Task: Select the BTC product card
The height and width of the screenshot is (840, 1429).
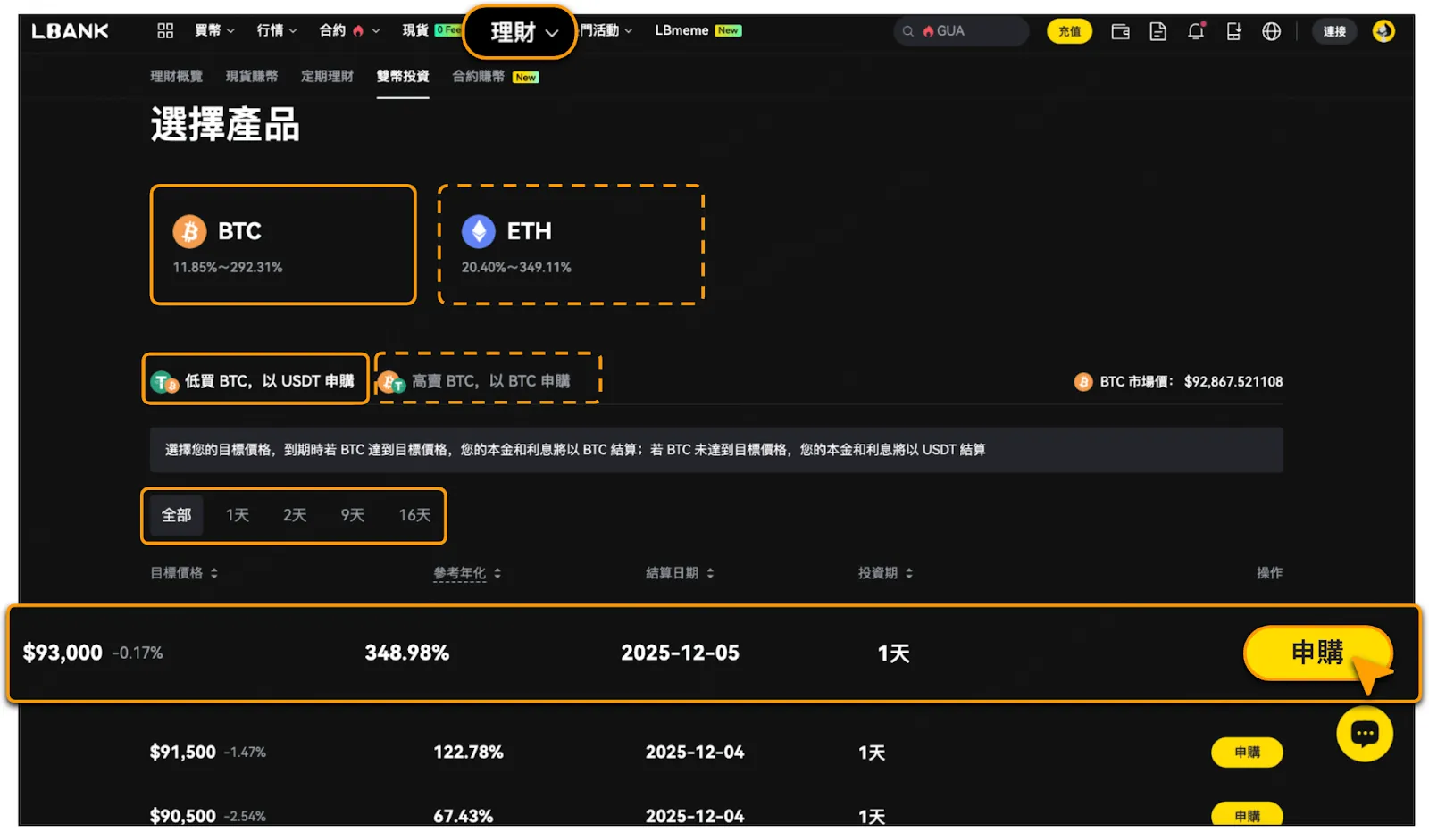Action: (283, 245)
